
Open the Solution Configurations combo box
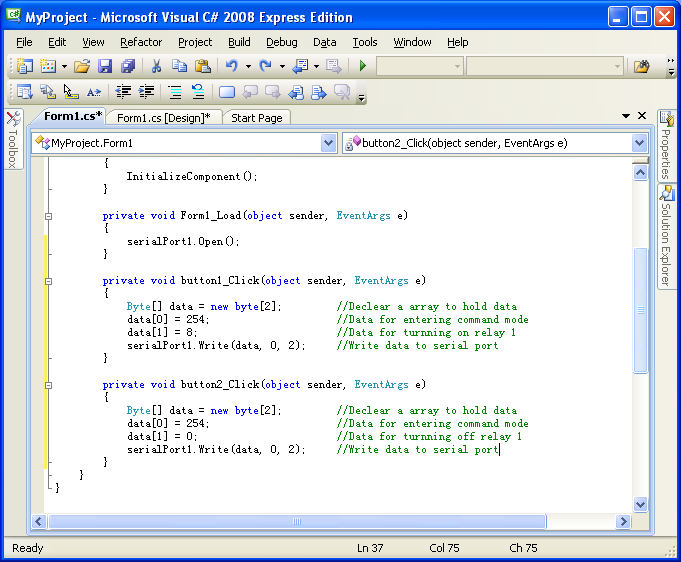click(420, 66)
